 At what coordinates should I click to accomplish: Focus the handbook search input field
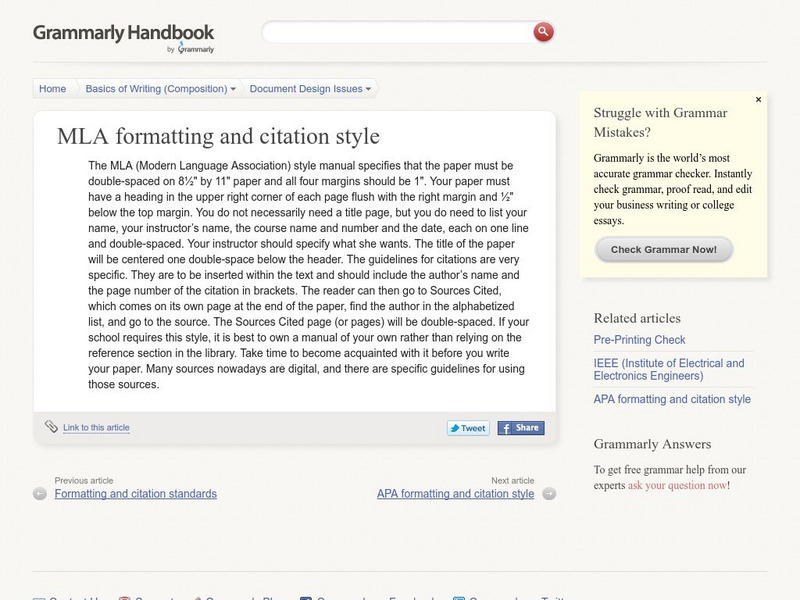click(x=395, y=32)
